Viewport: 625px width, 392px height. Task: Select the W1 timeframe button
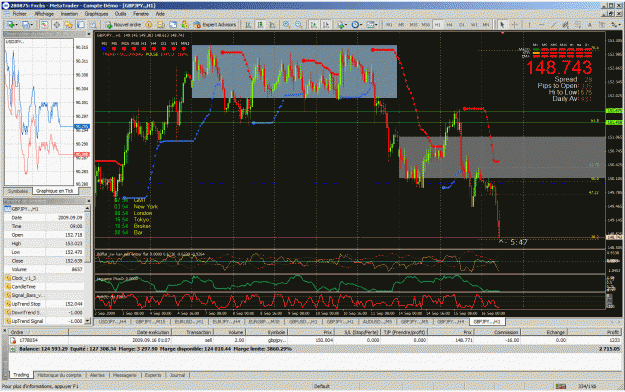tap(474, 25)
